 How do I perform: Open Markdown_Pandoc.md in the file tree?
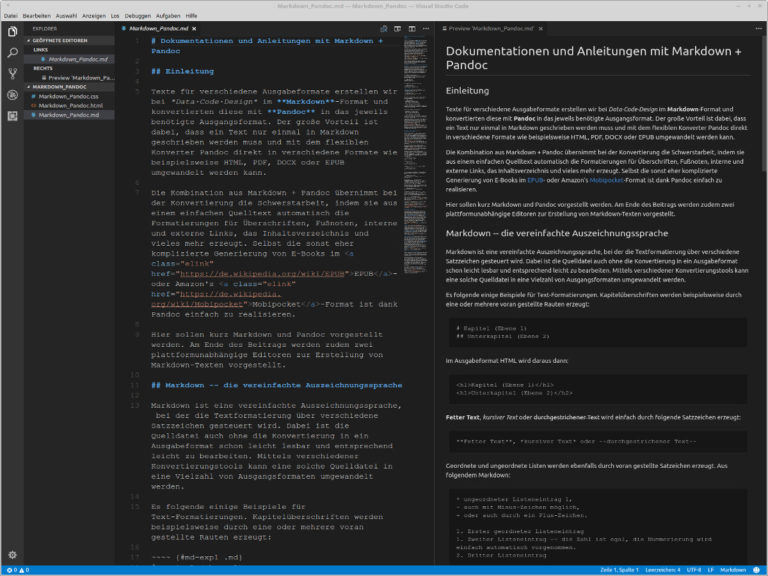point(69,115)
